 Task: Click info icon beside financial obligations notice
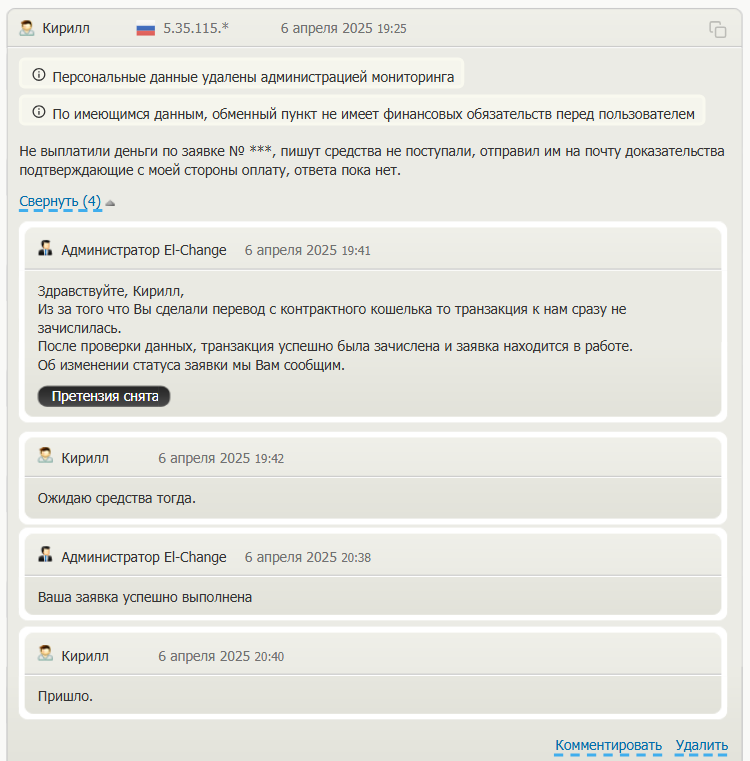coord(39,112)
